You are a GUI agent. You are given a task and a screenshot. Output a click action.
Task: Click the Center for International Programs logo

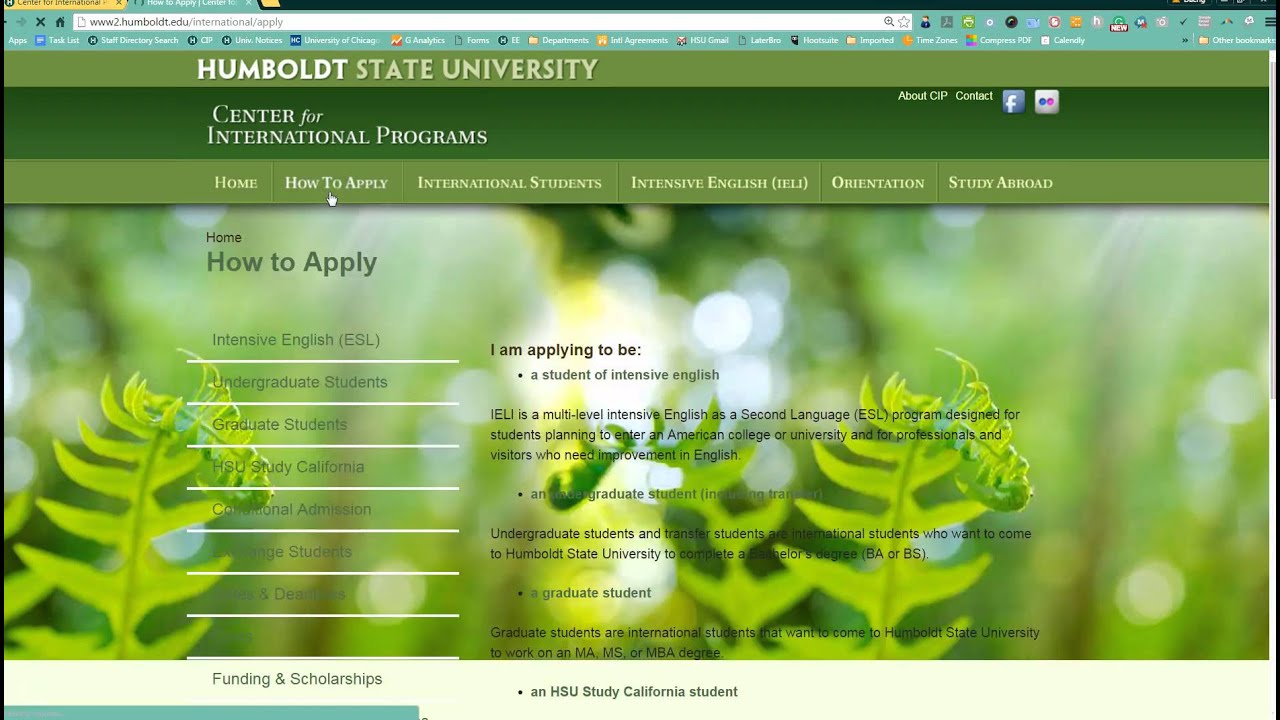coord(347,126)
